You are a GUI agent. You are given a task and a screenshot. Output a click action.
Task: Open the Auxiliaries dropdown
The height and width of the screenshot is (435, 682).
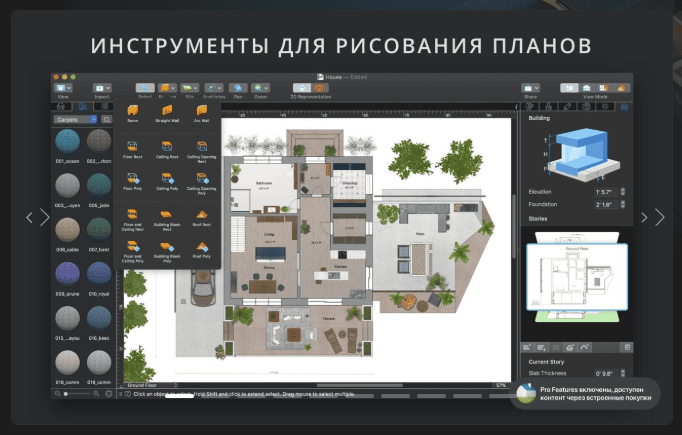pos(214,88)
